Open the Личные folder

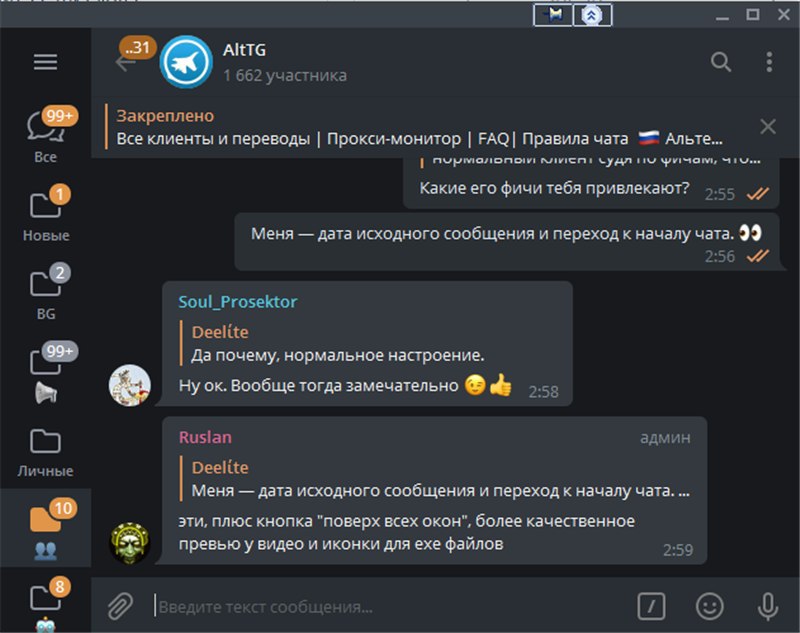pyautogui.click(x=45, y=452)
